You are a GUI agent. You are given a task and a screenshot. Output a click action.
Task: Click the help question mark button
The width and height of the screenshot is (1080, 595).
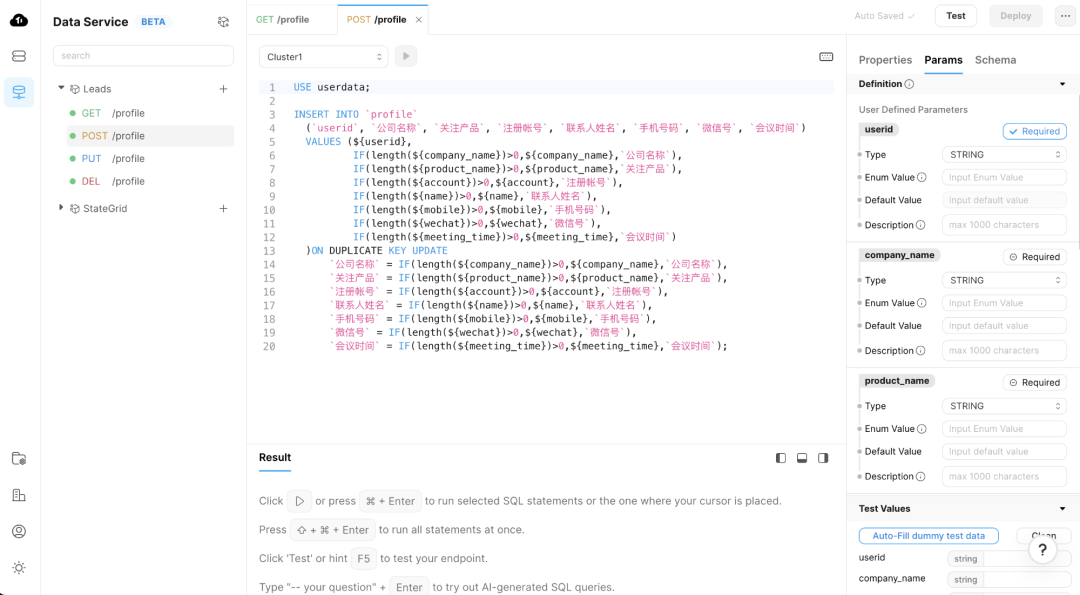1043,550
